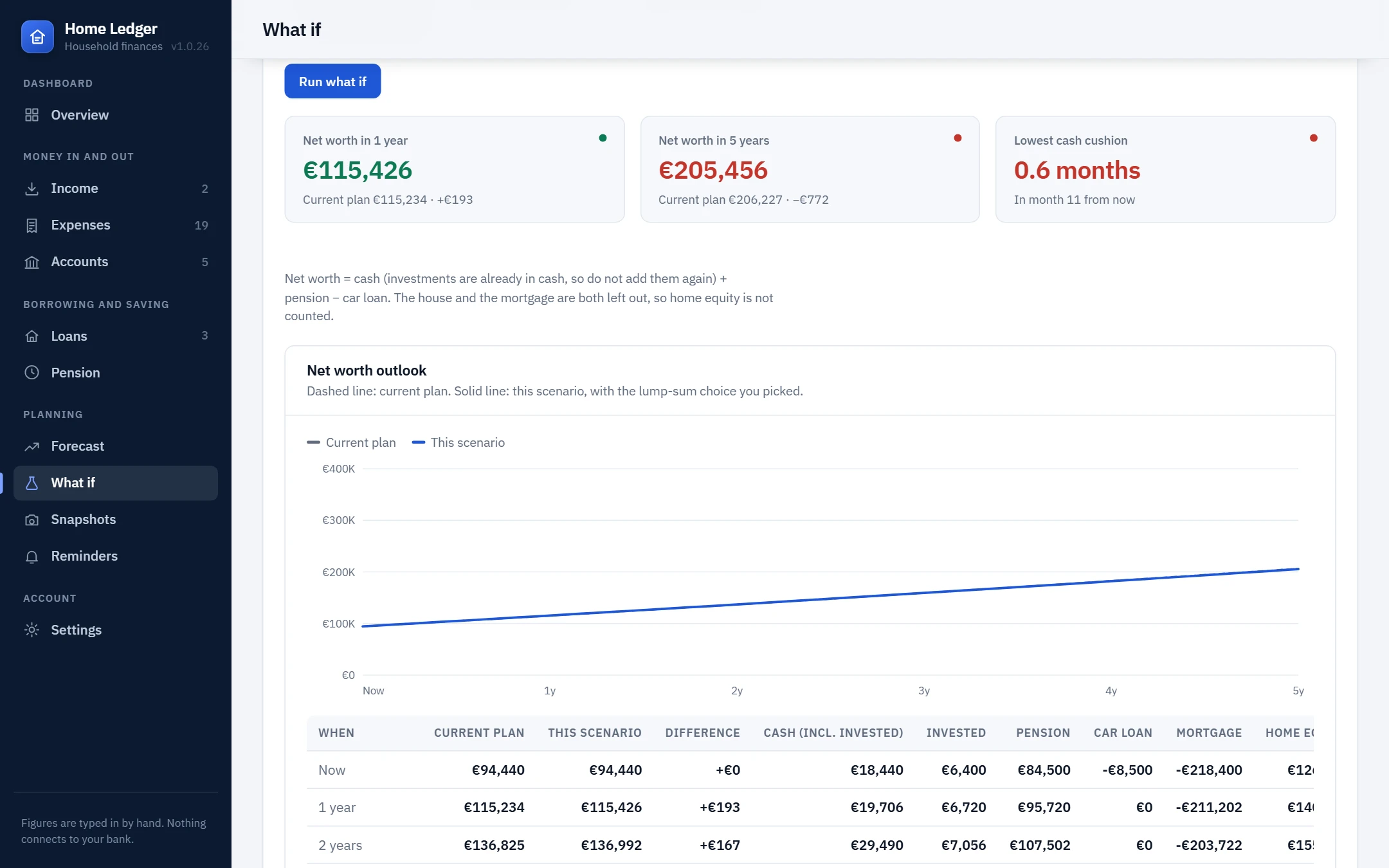The image size is (1389, 868).
Task: Click the red dot on Lowest cash cushion card
Action: 1313,138
